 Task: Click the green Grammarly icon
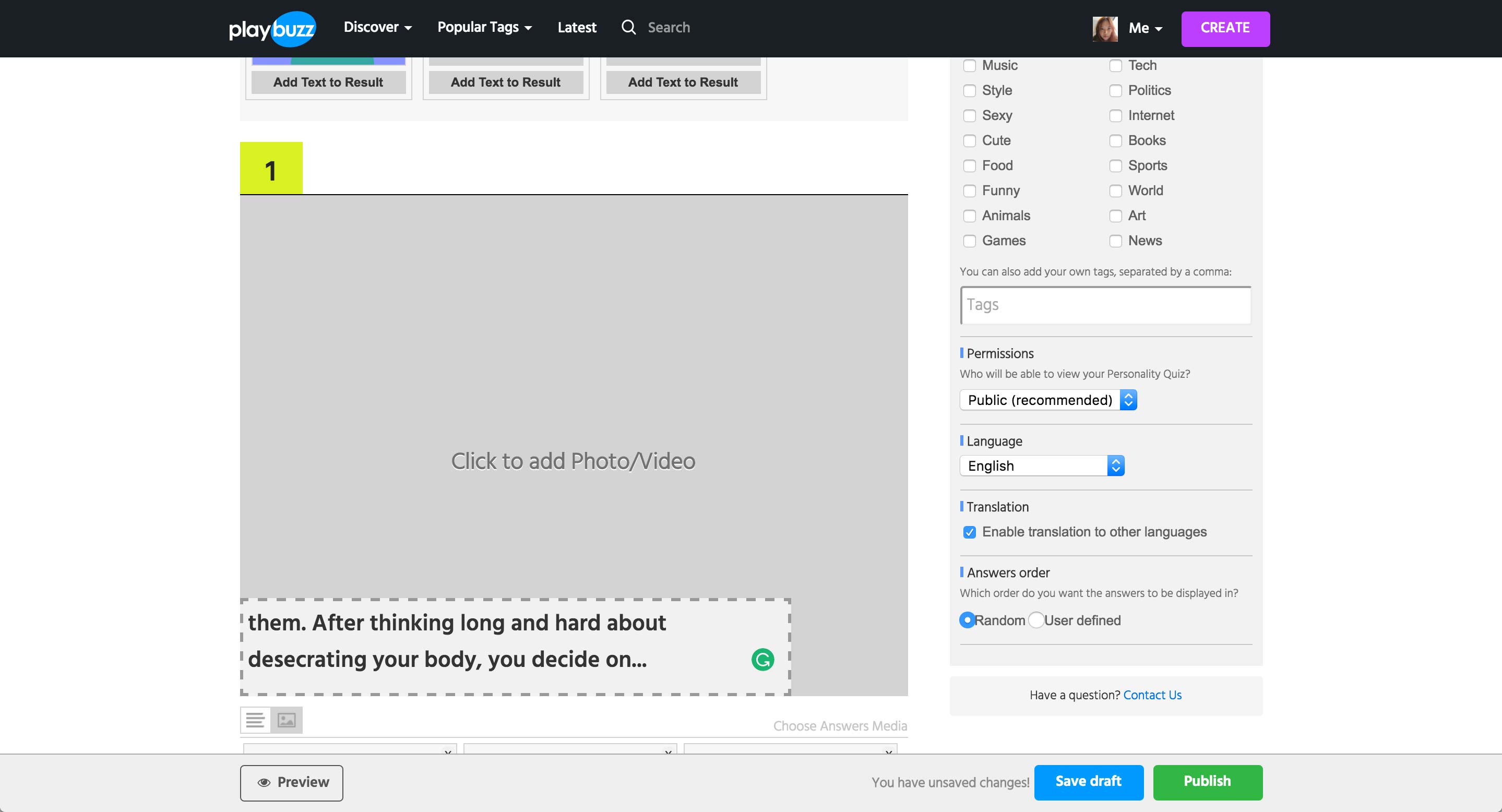(x=762, y=659)
